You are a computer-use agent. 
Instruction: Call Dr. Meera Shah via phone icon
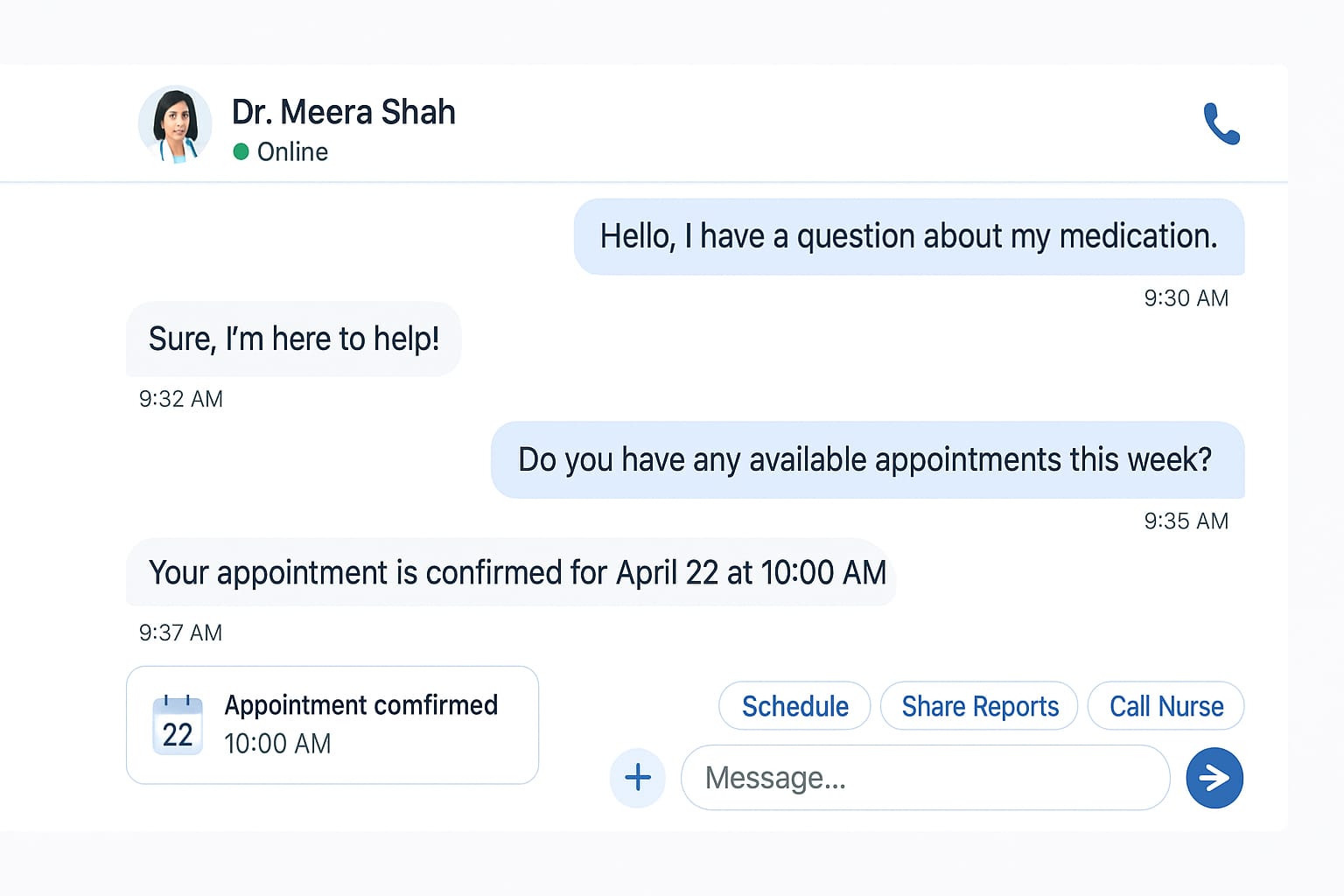tap(1221, 123)
